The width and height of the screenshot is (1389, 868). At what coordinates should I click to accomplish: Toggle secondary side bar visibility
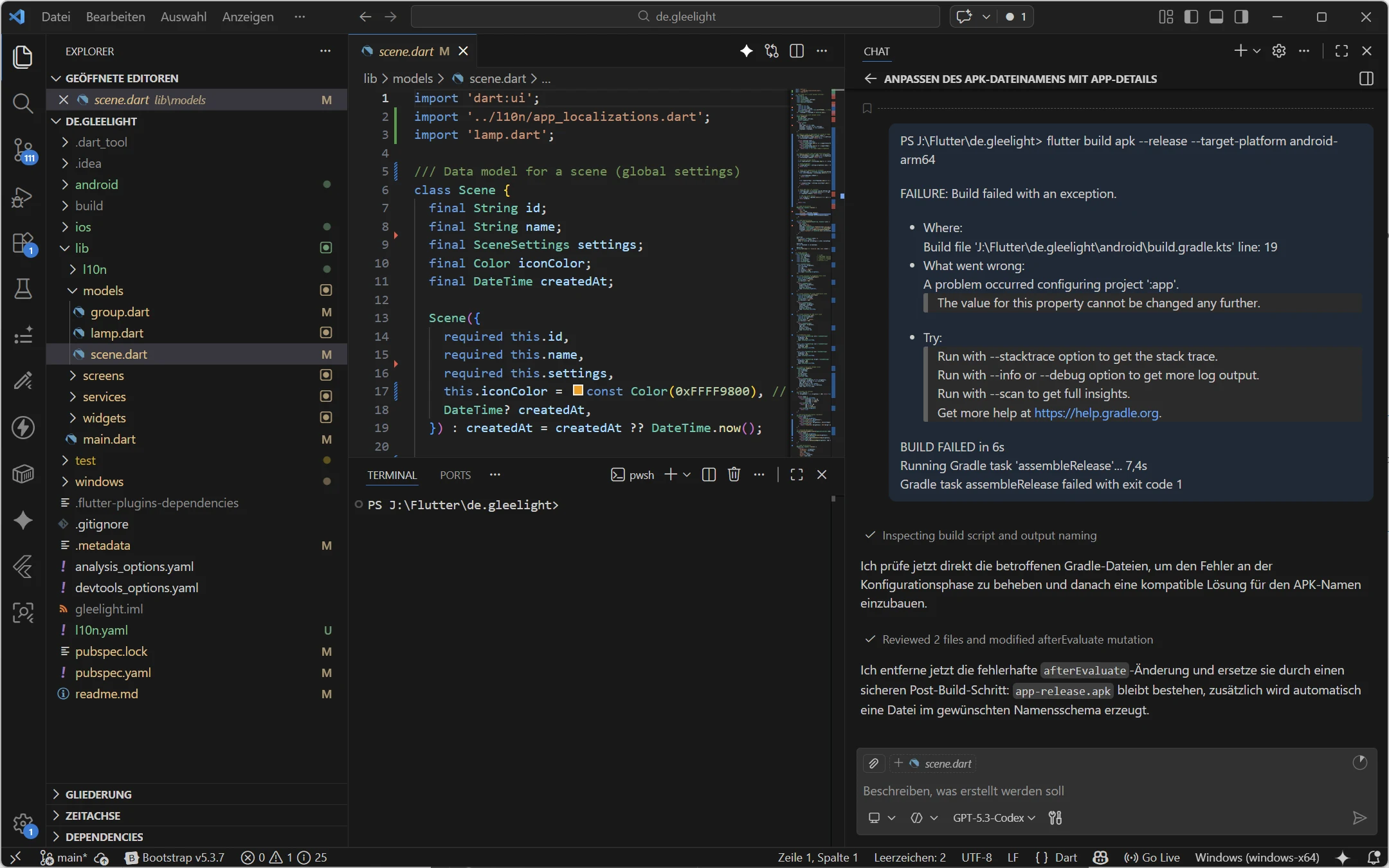tap(1241, 17)
